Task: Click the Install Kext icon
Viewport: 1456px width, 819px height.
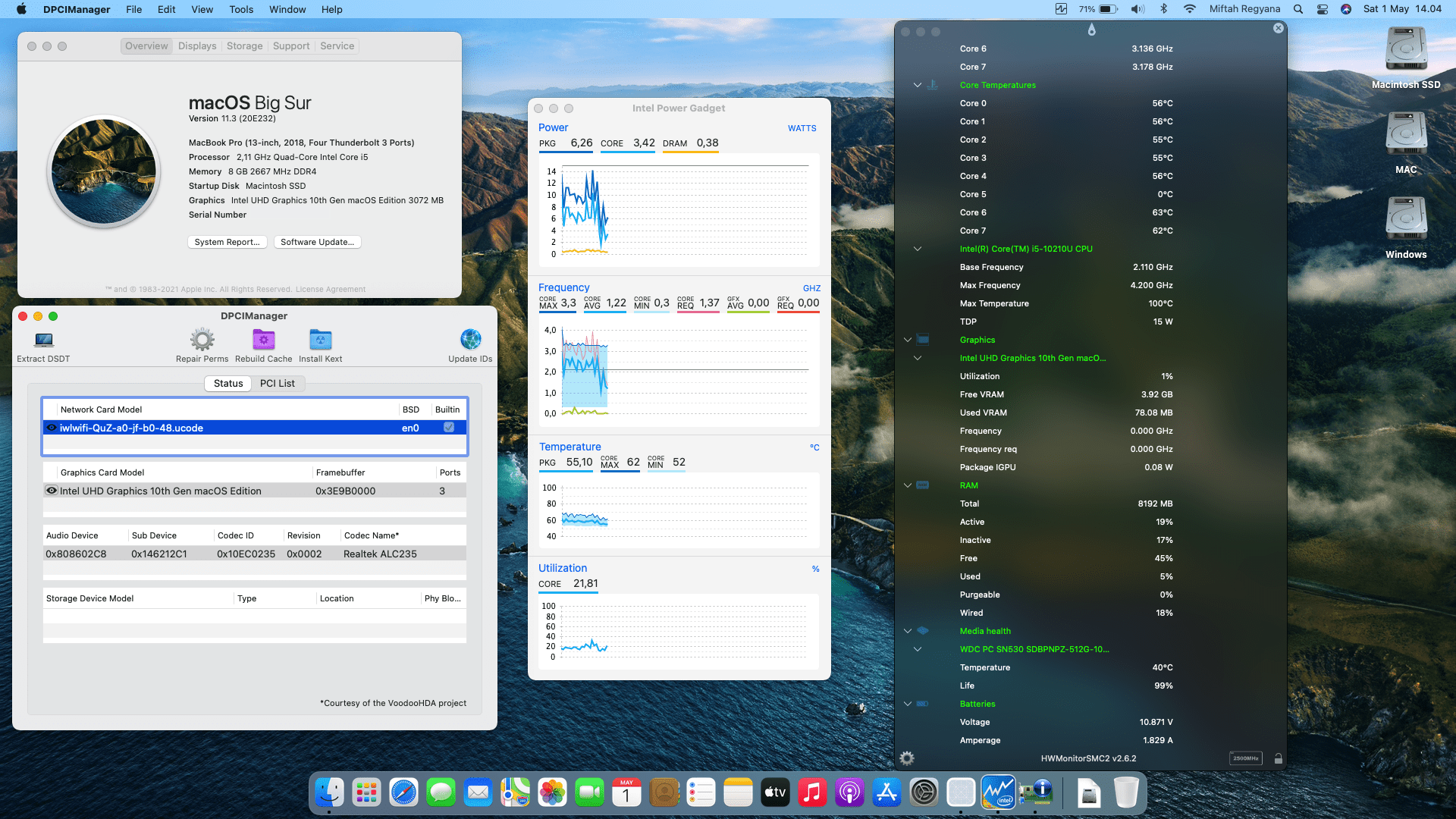Action: 320,340
